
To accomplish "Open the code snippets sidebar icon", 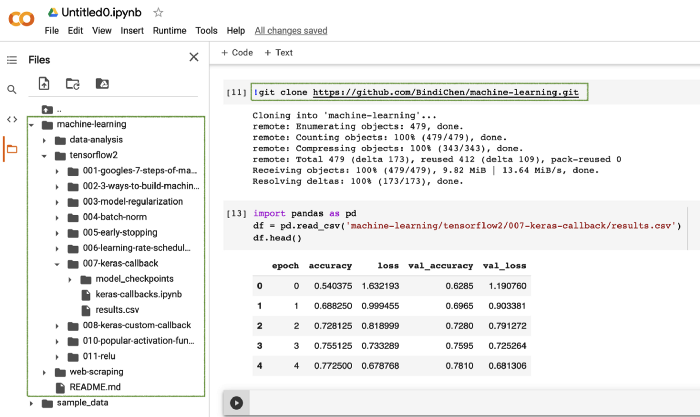I will pyautogui.click(x=12, y=119).
